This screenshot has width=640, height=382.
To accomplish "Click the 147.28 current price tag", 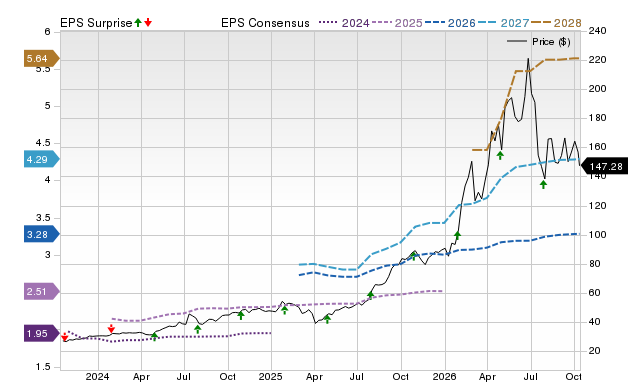I will click(x=604, y=167).
